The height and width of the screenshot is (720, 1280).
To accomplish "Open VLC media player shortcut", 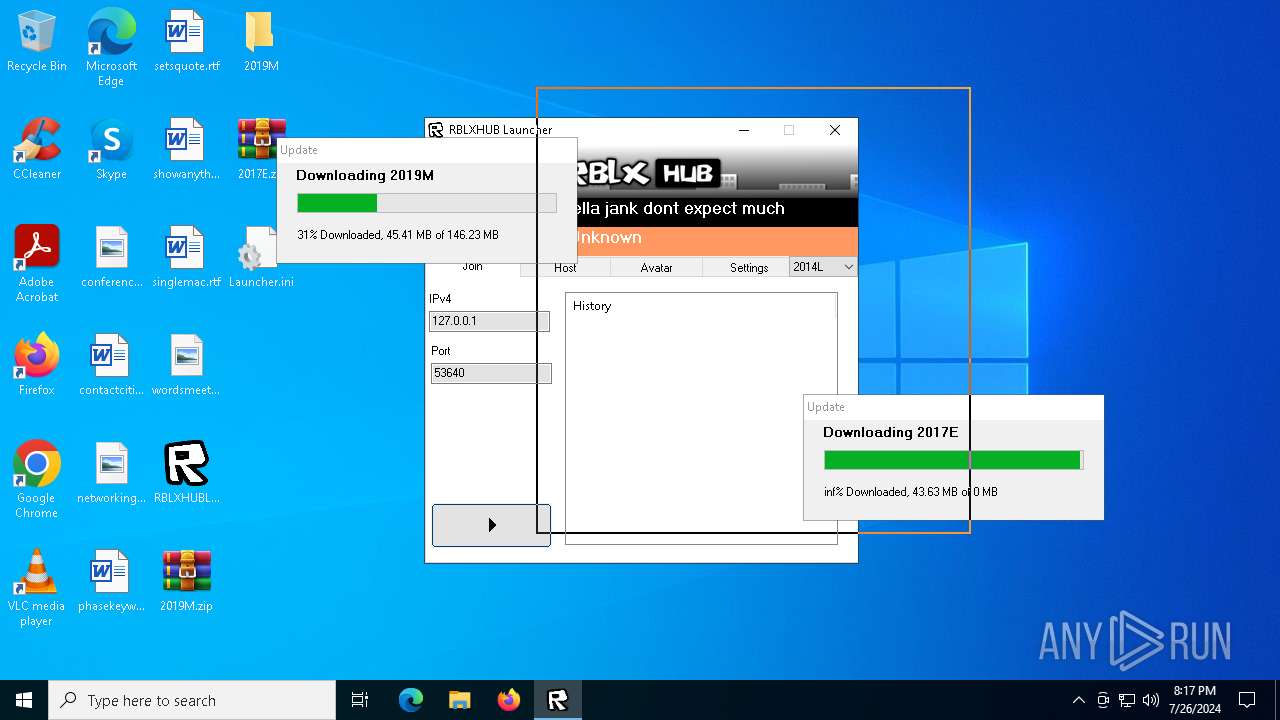I will pyautogui.click(x=37, y=588).
